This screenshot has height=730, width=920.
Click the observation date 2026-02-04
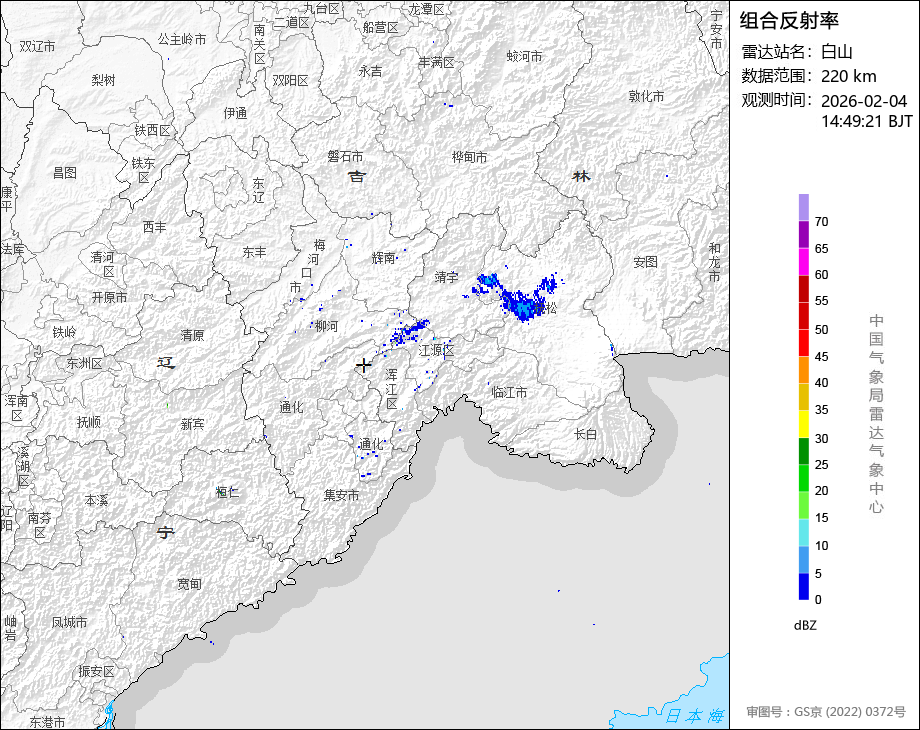pyautogui.click(x=864, y=101)
